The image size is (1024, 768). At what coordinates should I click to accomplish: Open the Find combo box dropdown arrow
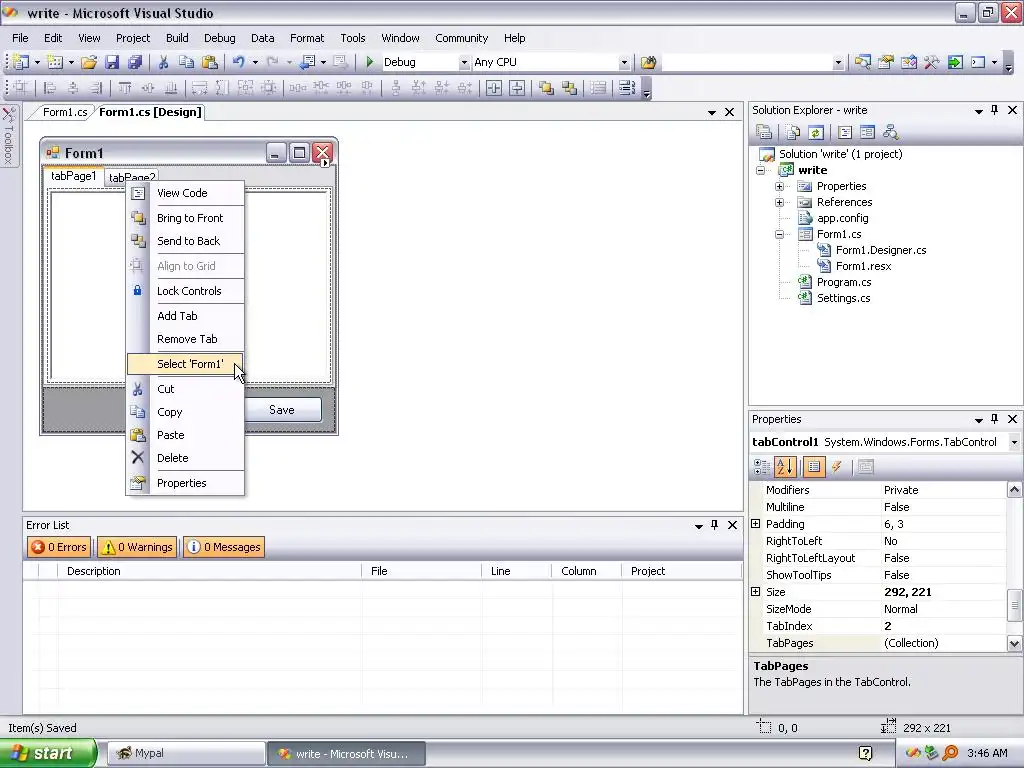tap(838, 63)
